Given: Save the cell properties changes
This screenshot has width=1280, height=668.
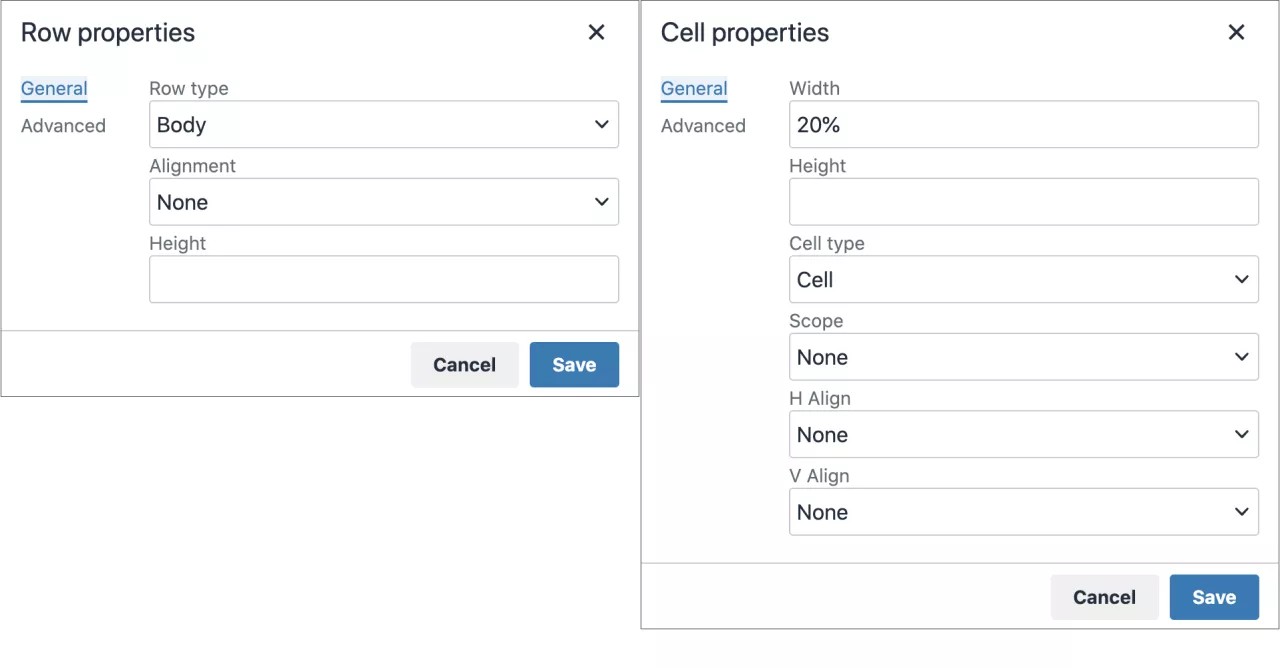Looking at the screenshot, I should coord(1214,597).
